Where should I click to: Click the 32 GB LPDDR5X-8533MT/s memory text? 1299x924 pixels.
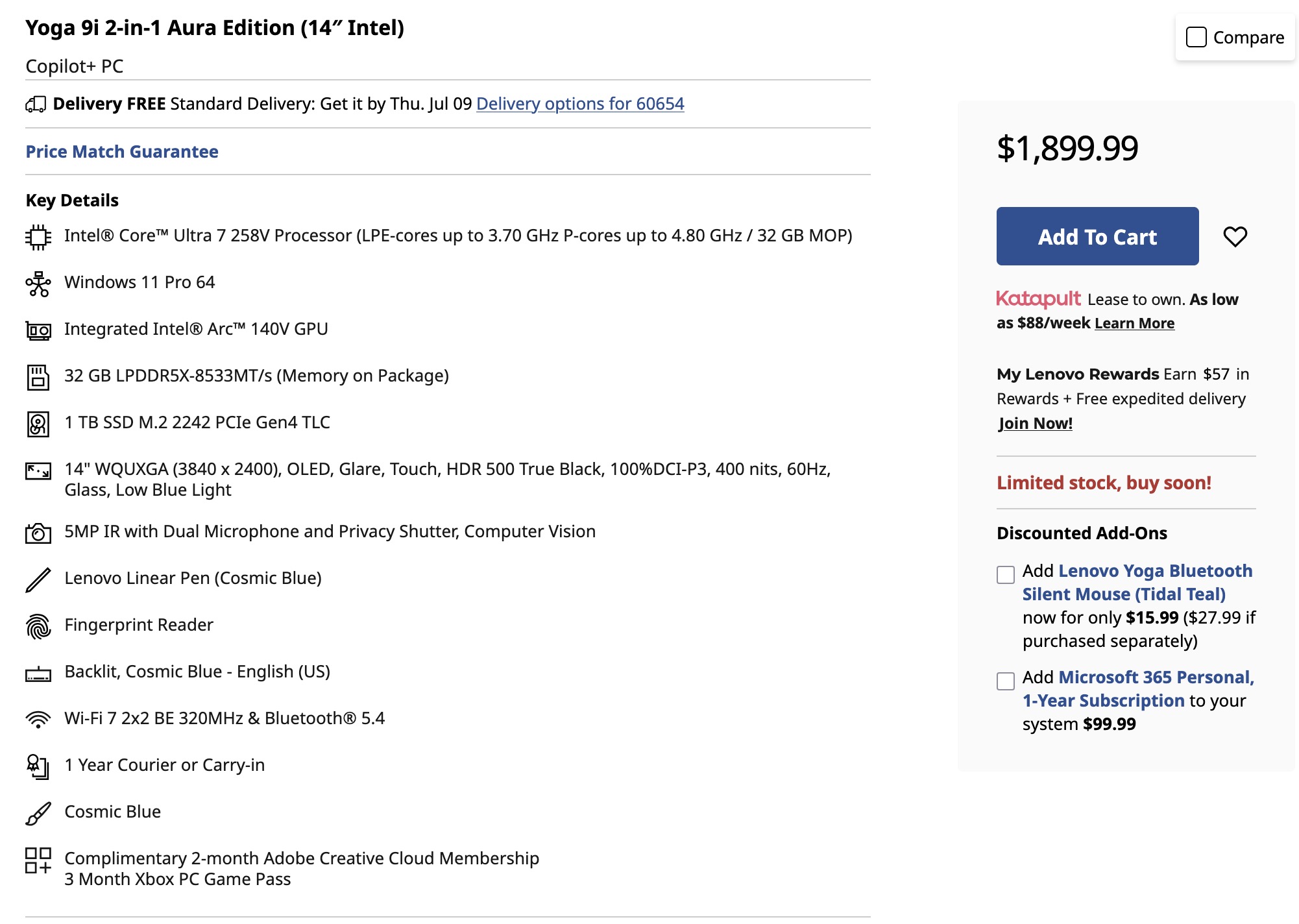[257, 376]
